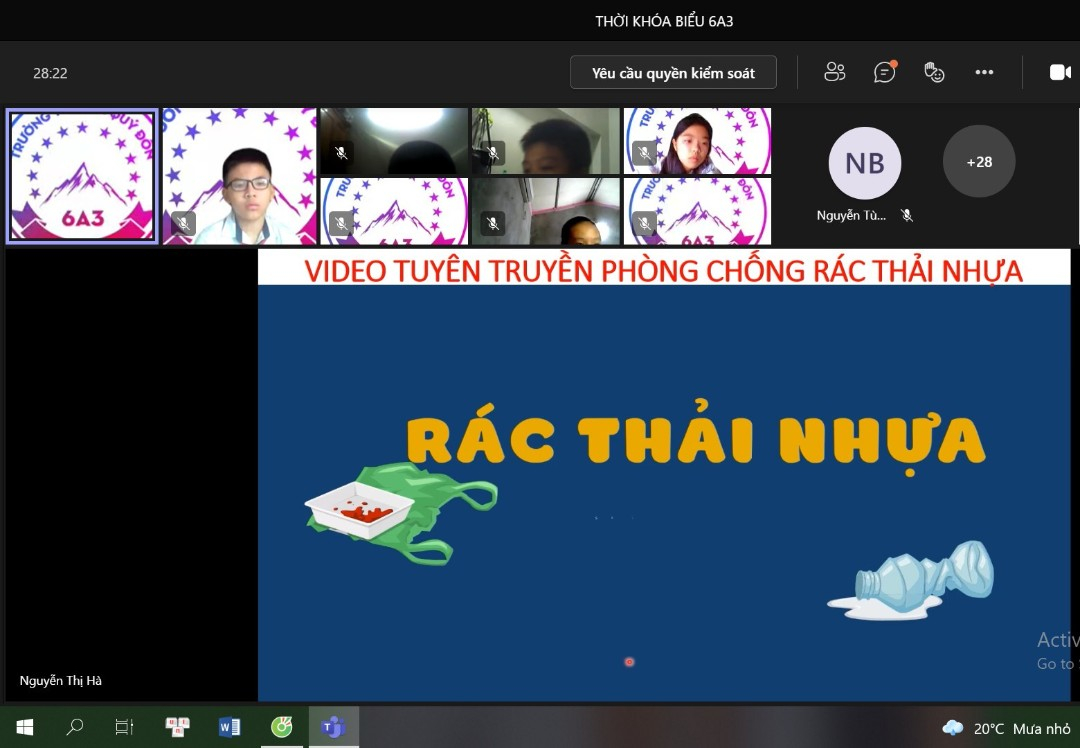The width and height of the screenshot is (1080, 748).
Task: Click the Microsoft Teams taskbar icon
Action: (x=333, y=727)
